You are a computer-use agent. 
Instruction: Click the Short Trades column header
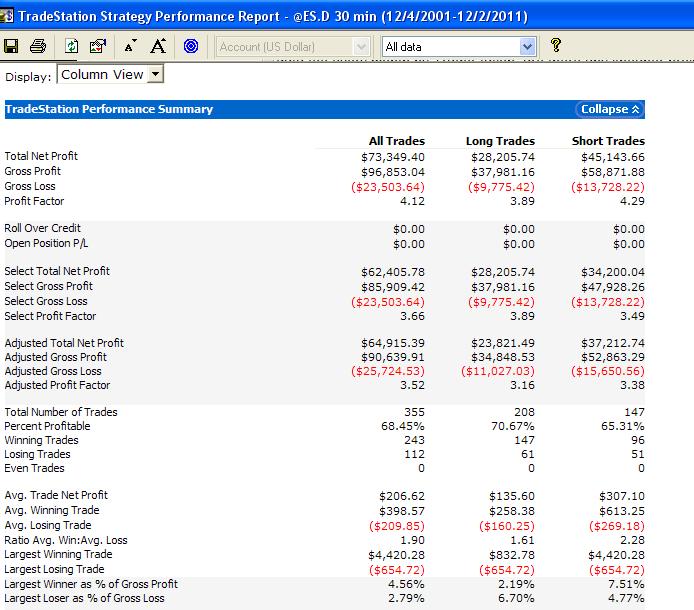point(608,141)
